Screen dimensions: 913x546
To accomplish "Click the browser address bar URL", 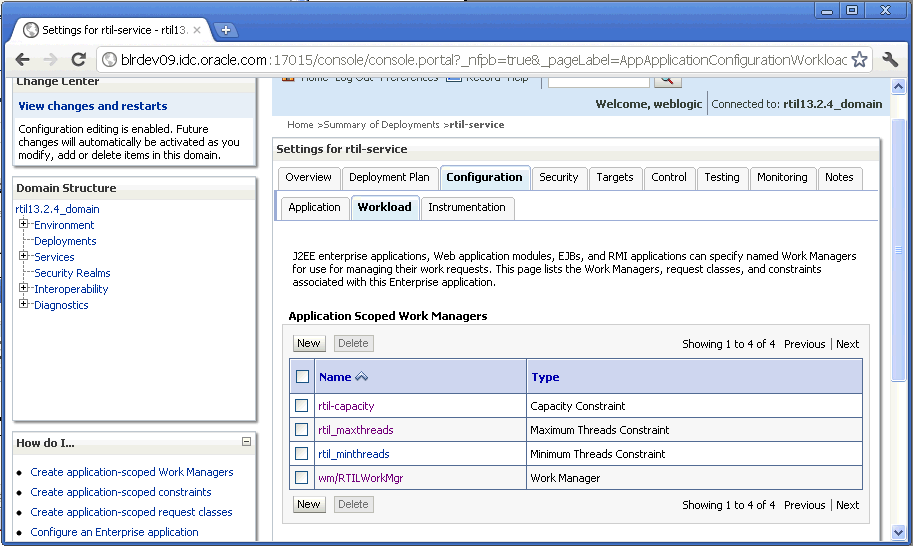I will (x=483, y=59).
